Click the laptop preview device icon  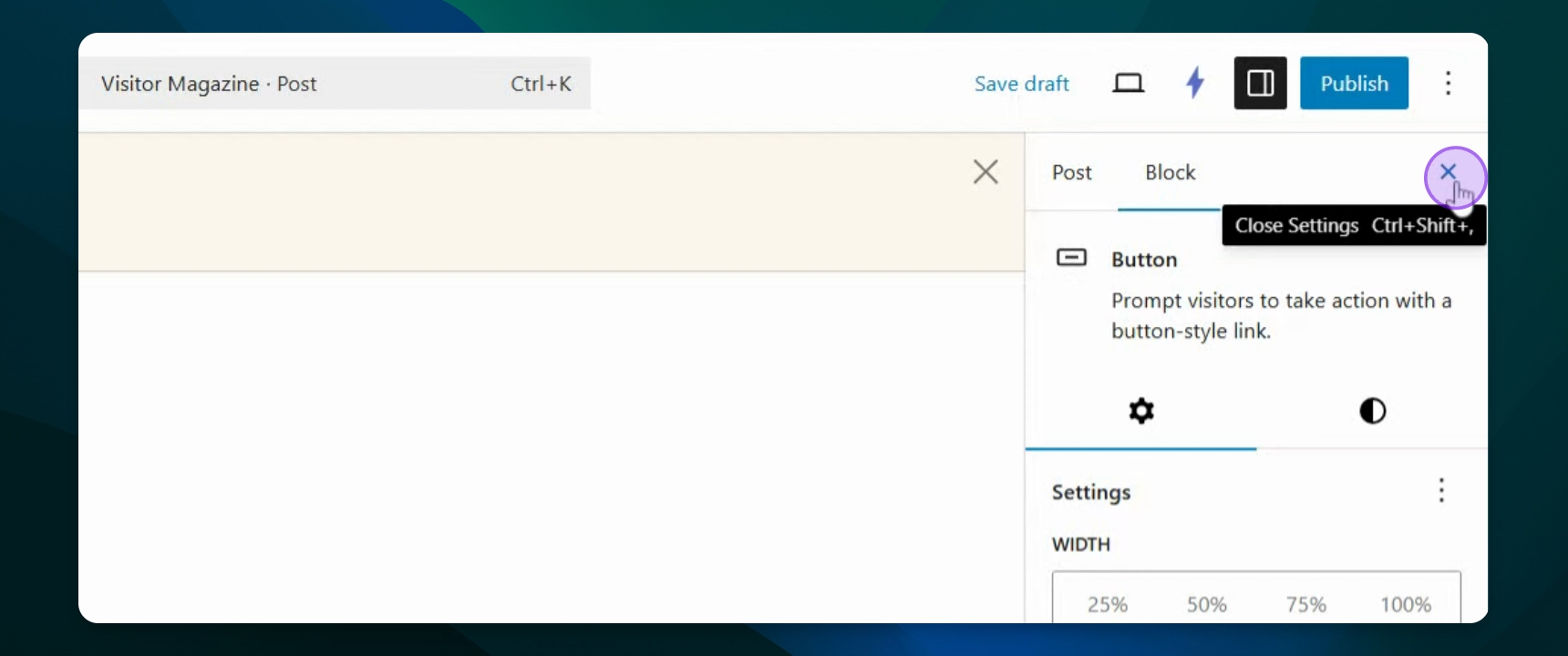coord(1128,84)
